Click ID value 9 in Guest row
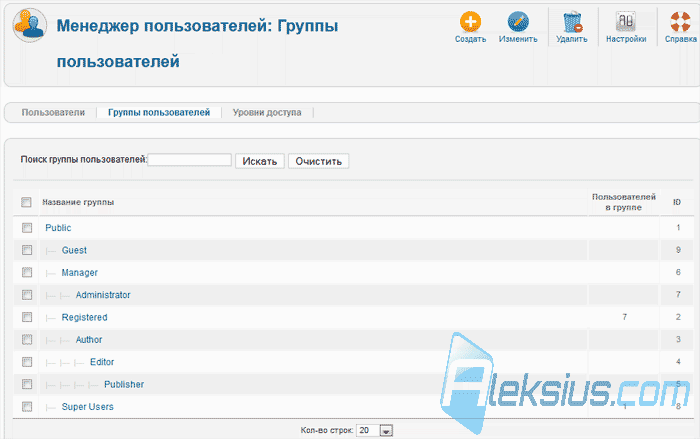Image resolution: width=700 pixels, height=439 pixels. 678,250
